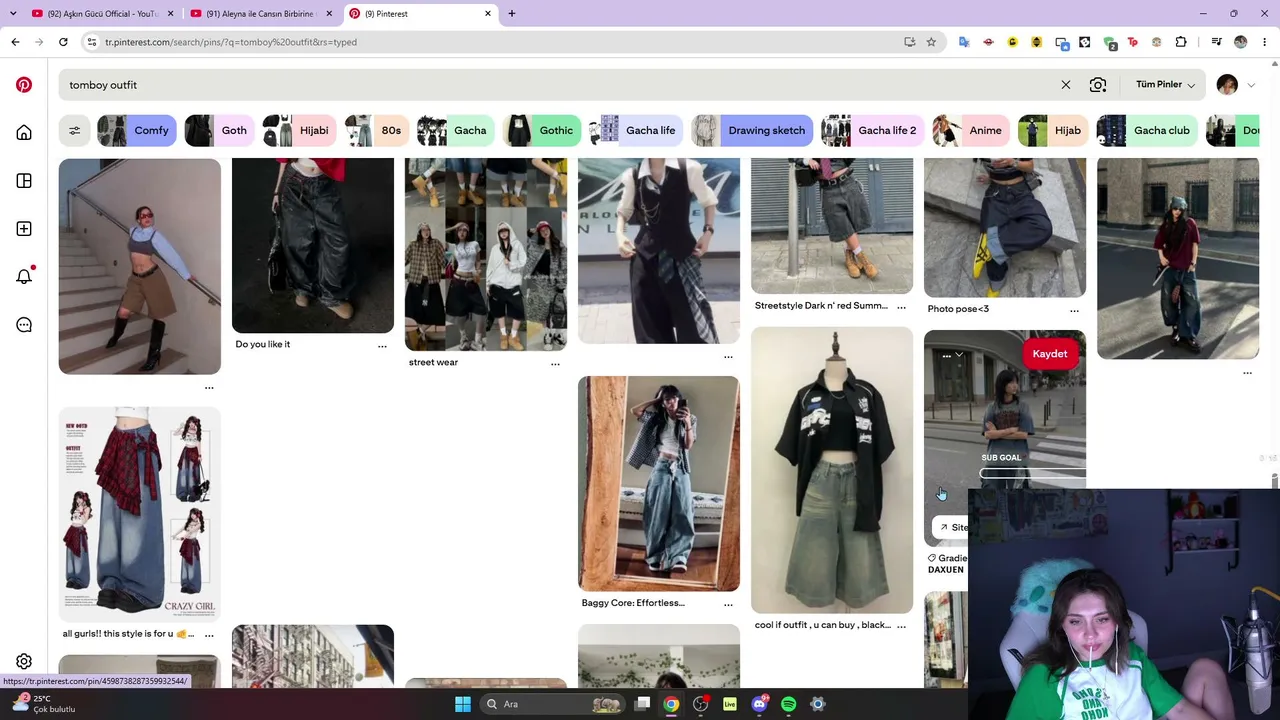1280x720 pixels.
Task: Switch to the Aleyna ile Cansın YouTube tab
Action: pos(260,14)
